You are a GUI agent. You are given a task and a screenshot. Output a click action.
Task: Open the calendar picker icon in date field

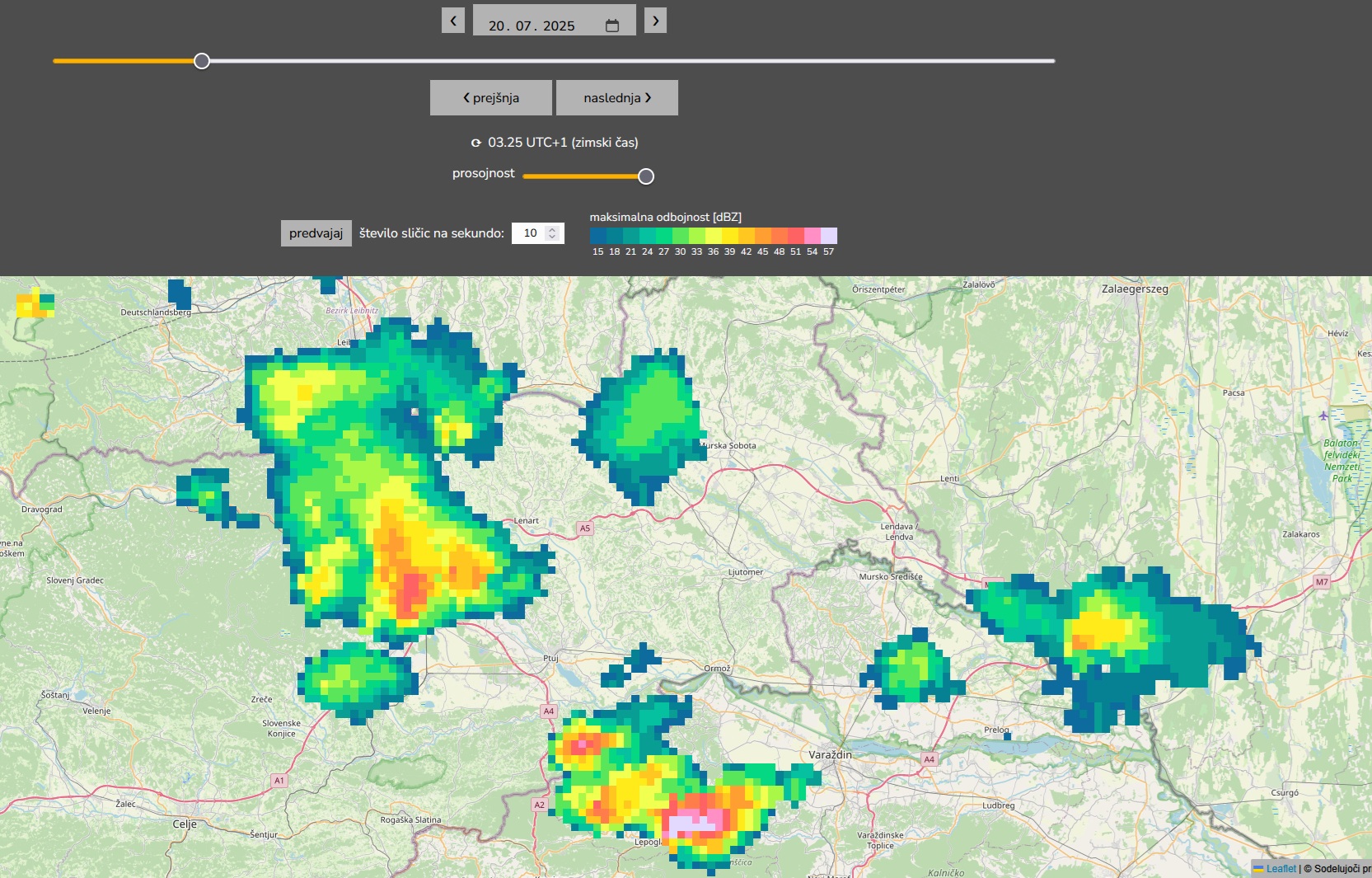[612, 26]
